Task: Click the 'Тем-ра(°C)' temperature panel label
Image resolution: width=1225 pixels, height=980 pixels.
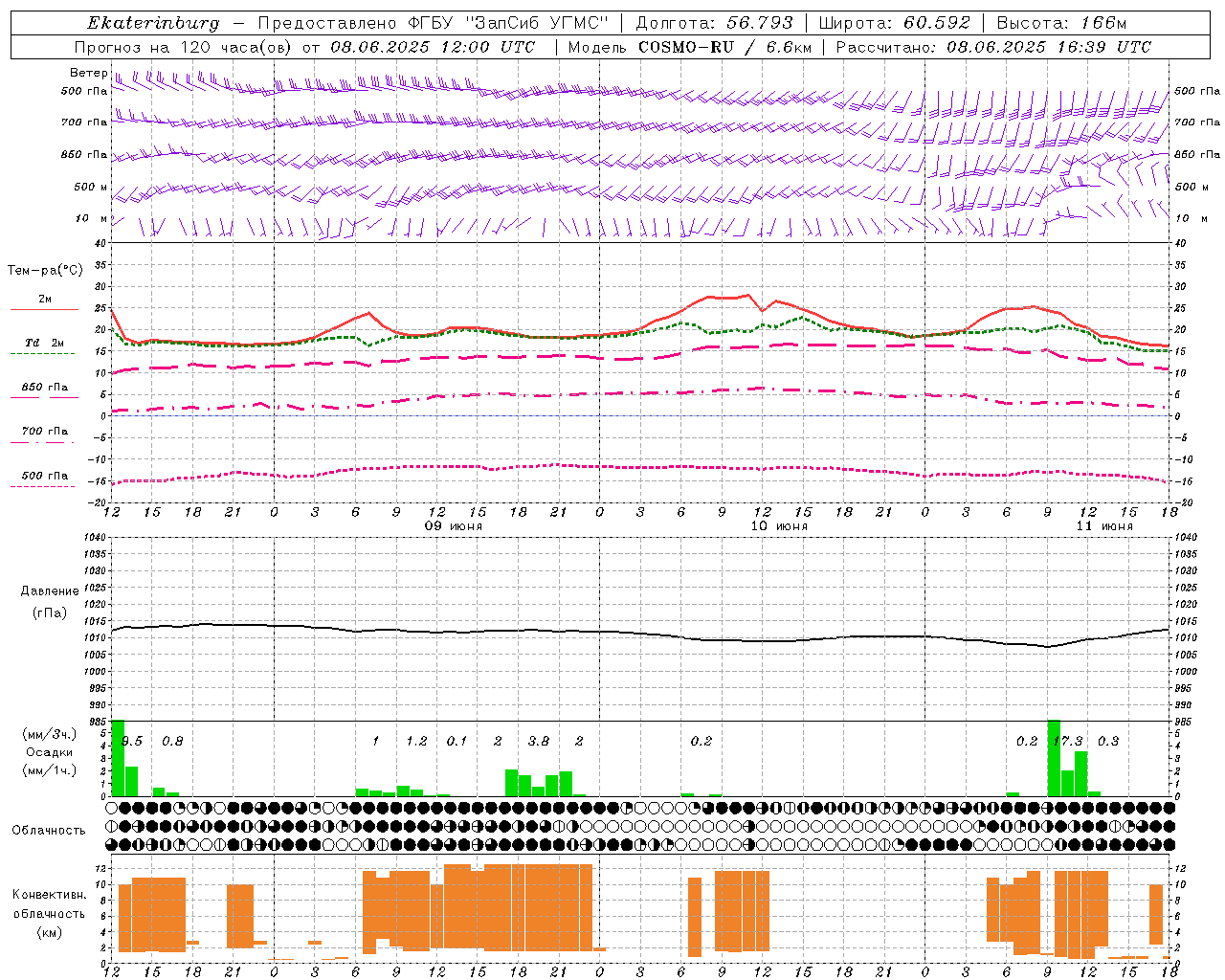Action: coord(45,271)
